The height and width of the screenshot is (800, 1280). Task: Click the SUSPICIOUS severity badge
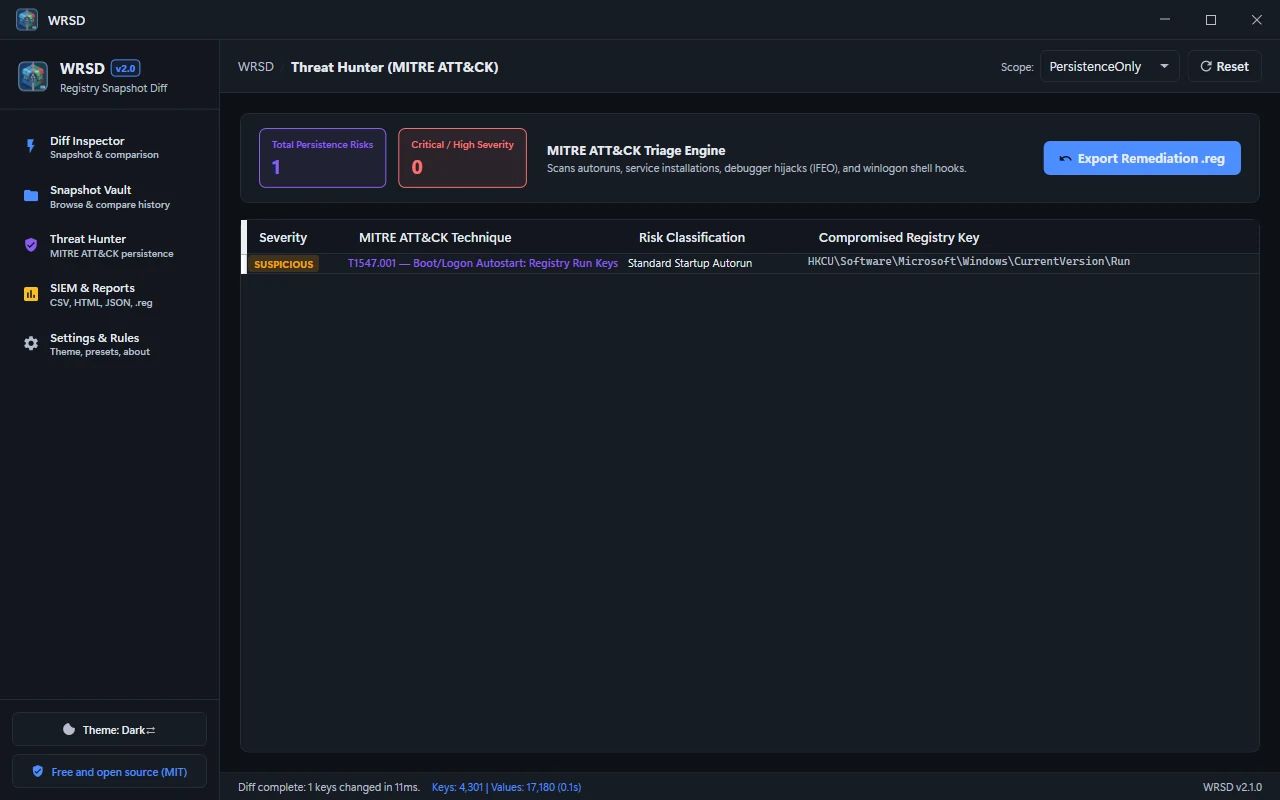(284, 264)
